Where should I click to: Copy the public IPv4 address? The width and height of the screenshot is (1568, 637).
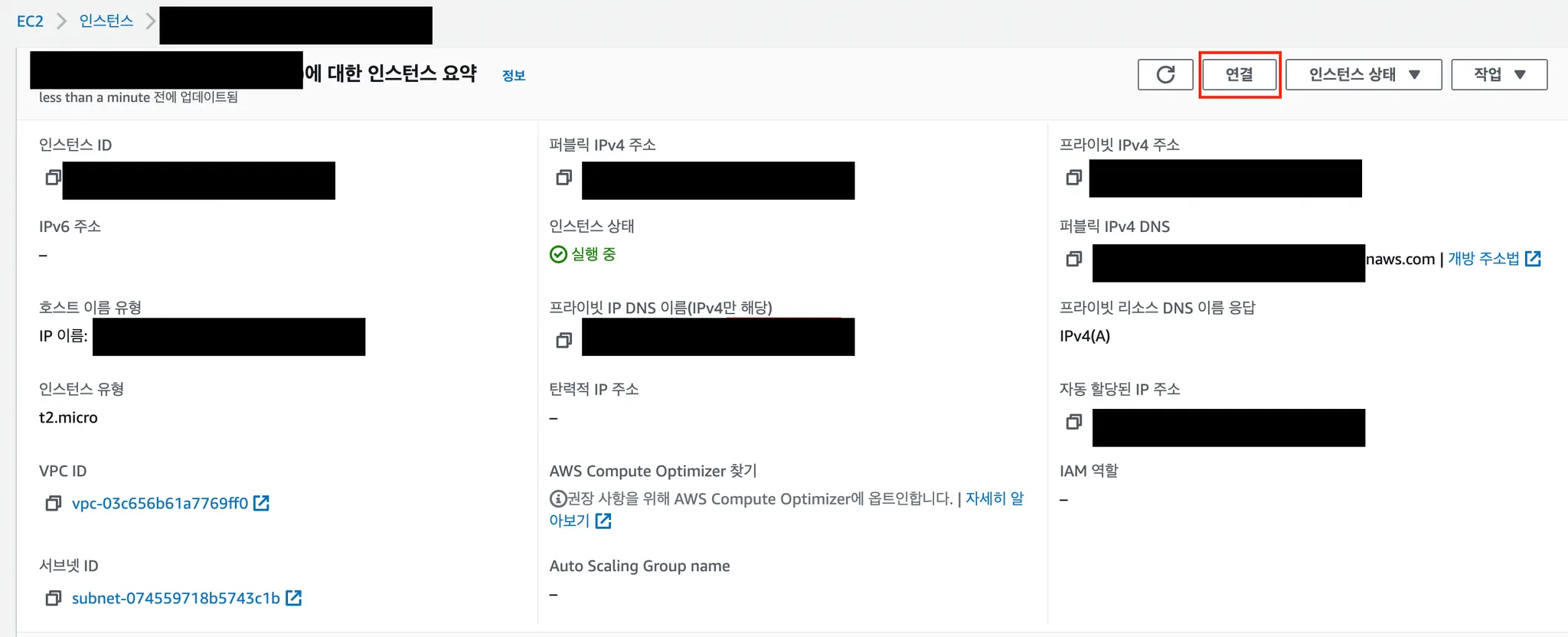564,178
